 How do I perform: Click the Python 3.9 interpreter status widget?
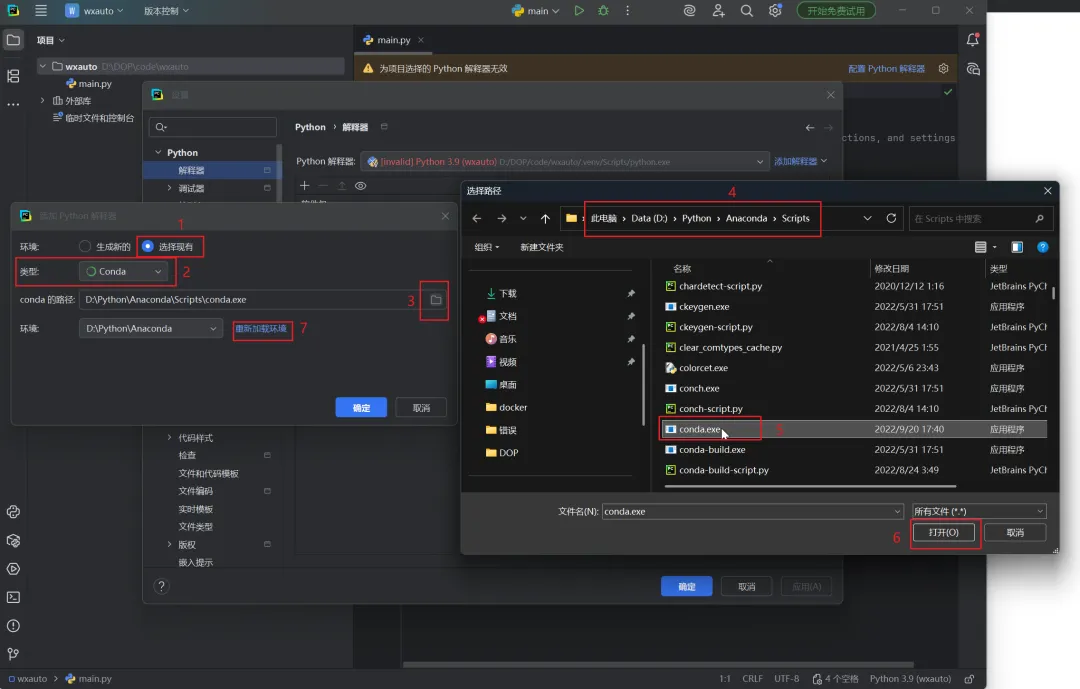tap(910, 679)
